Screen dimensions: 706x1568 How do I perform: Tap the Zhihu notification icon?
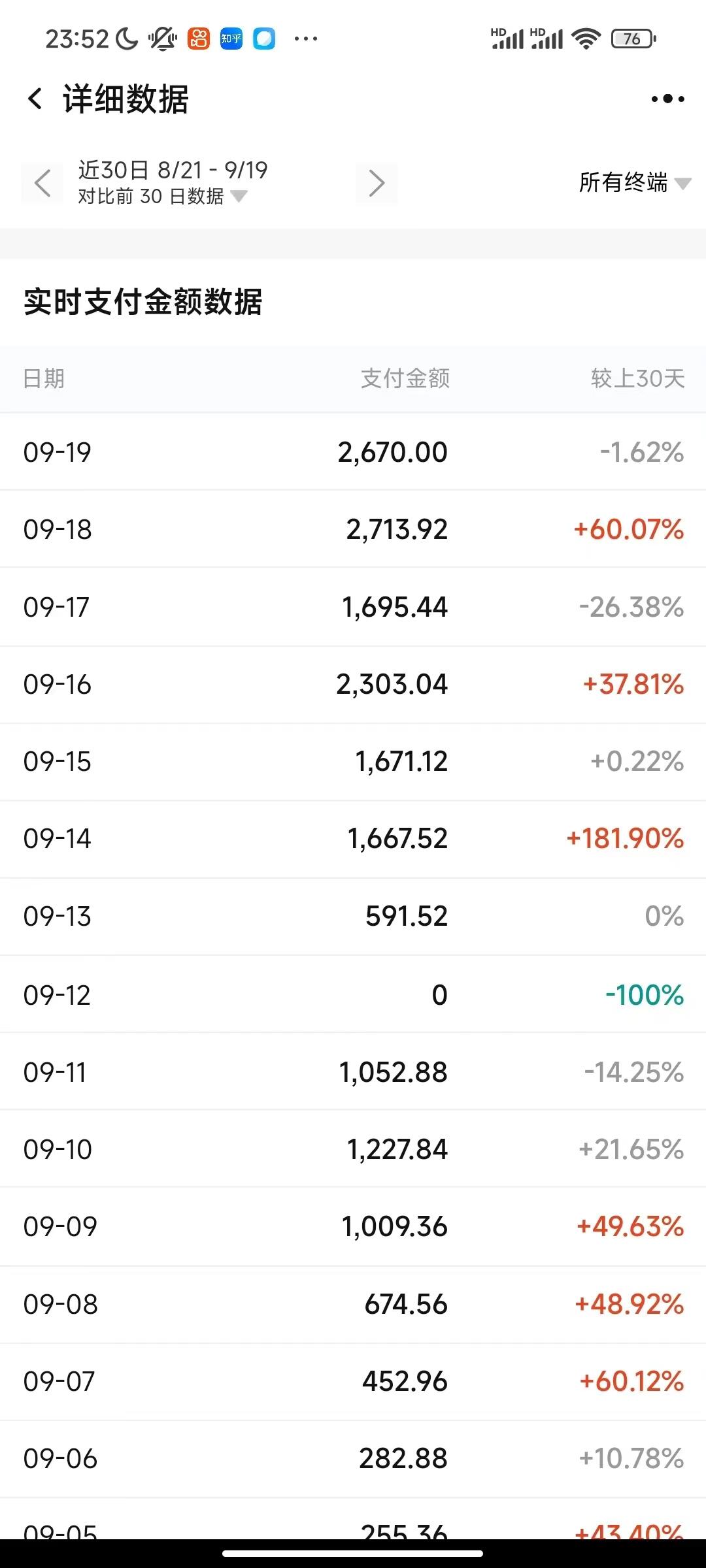point(231,39)
